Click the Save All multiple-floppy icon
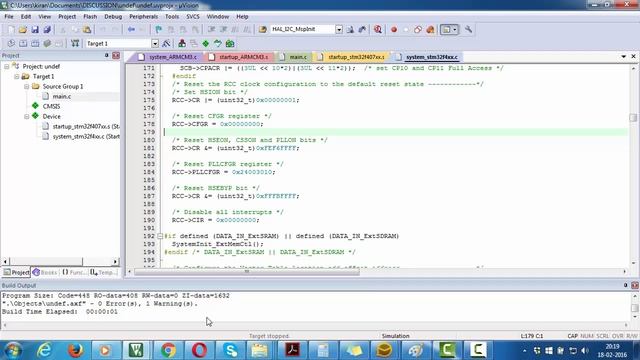Viewport: 640px width, 360px height. click(47, 29)
